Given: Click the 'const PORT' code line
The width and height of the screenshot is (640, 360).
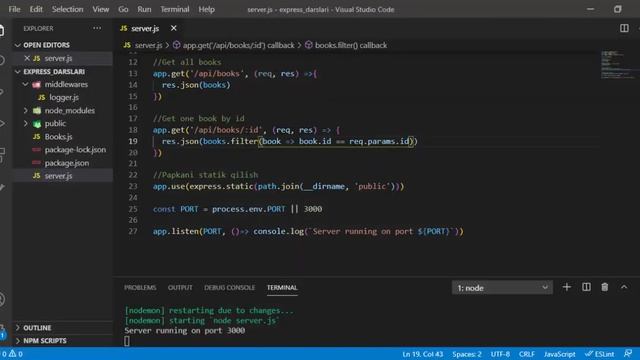Looking at the screenshot, I should [x=237, y=209].
